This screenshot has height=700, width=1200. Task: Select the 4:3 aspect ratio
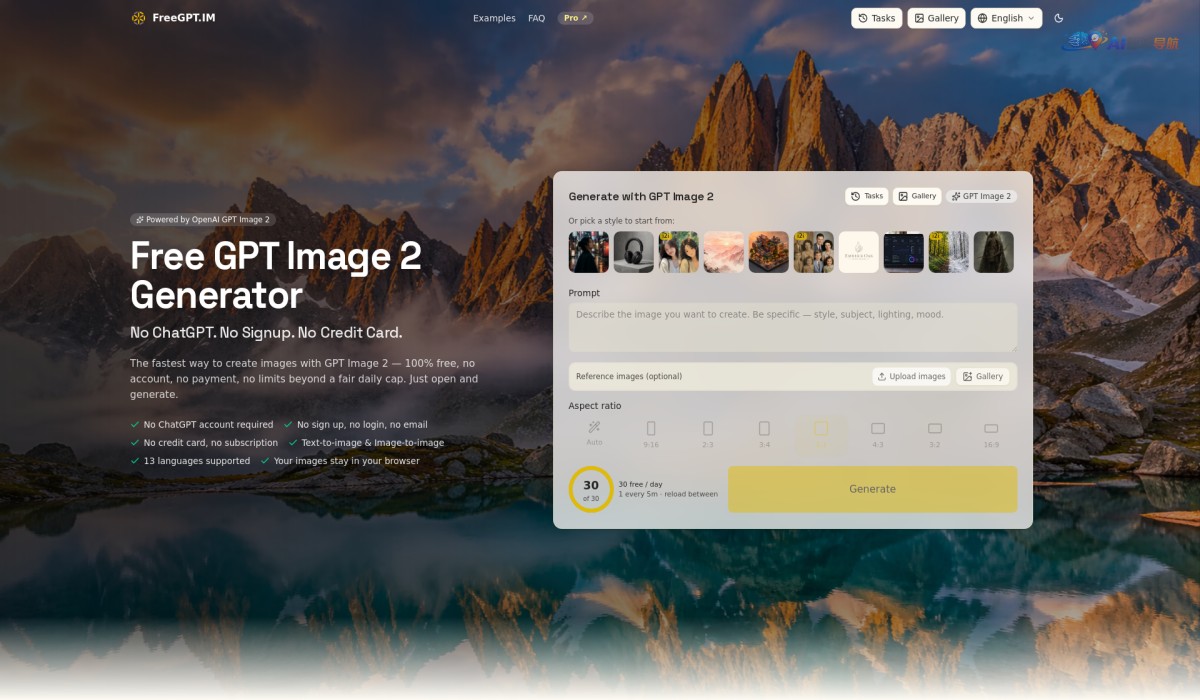click(x=878, y=433)
